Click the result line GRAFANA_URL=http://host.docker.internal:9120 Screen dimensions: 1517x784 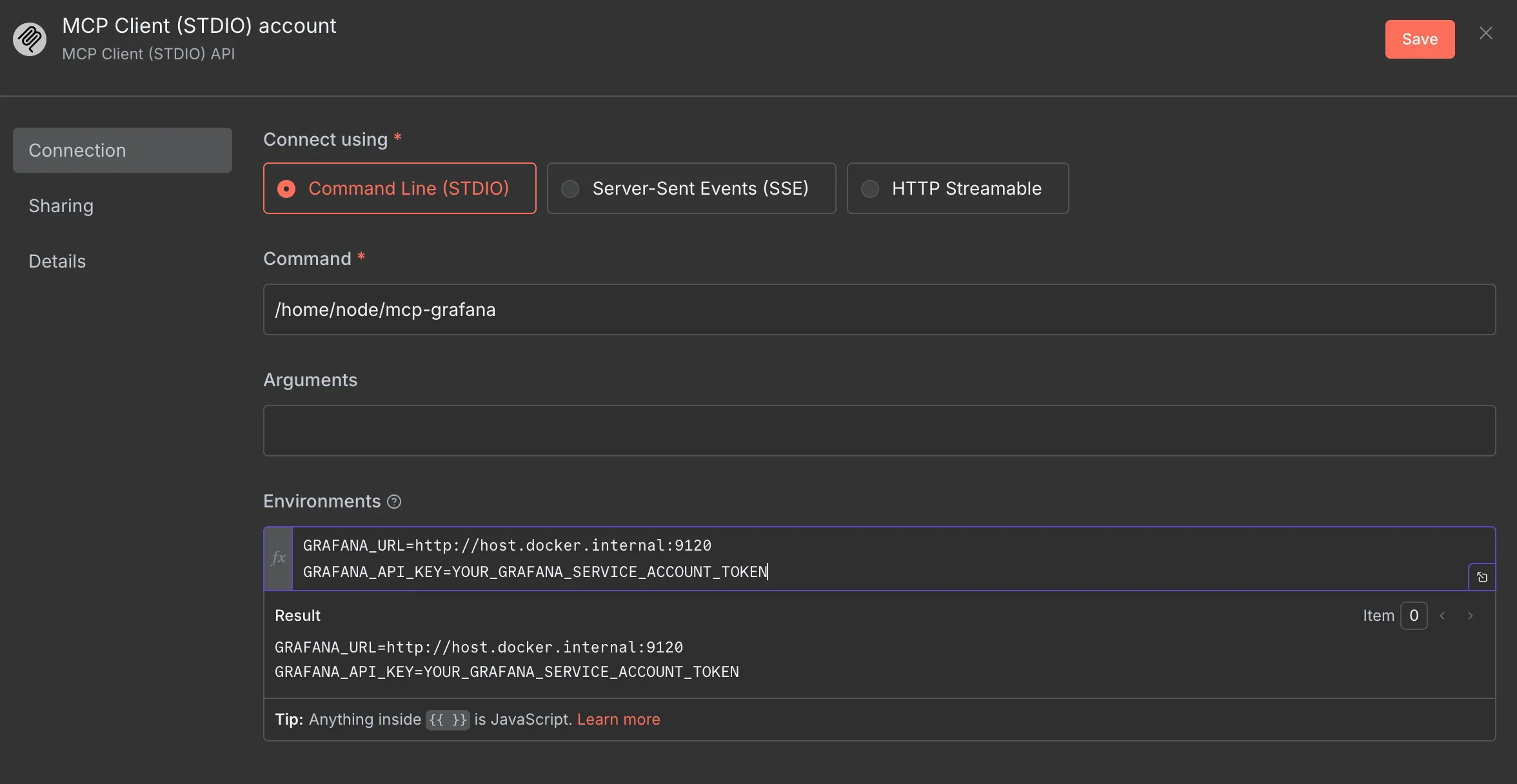pos(479,647)
